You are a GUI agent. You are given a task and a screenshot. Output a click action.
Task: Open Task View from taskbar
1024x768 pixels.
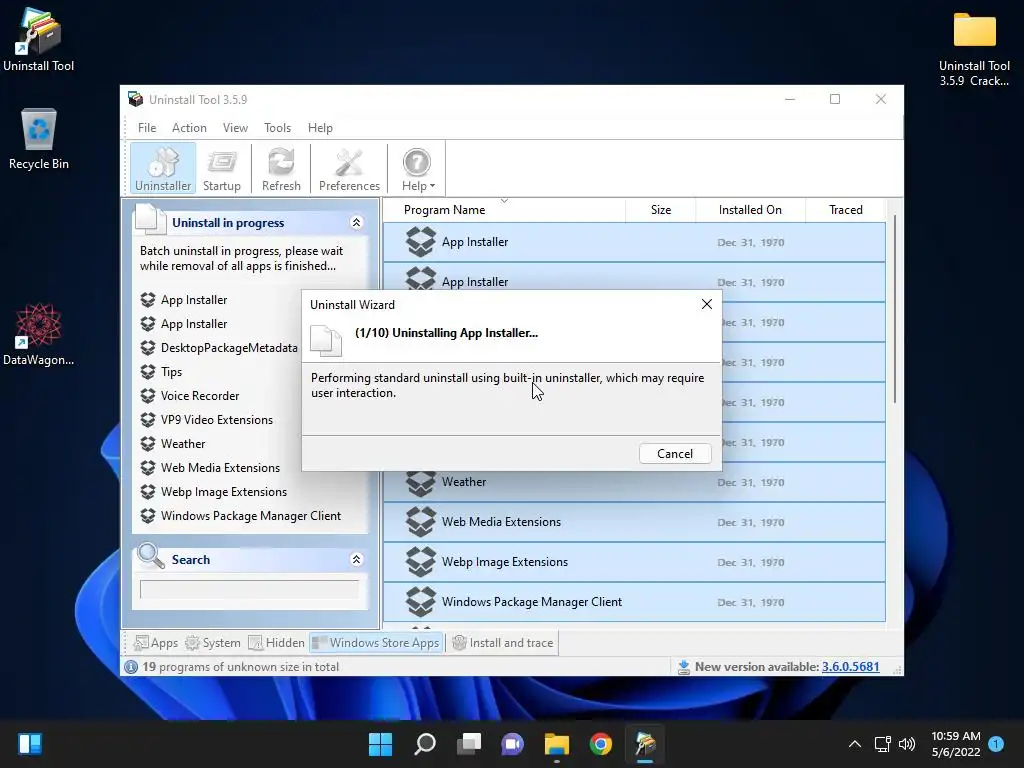pos(469,744)
